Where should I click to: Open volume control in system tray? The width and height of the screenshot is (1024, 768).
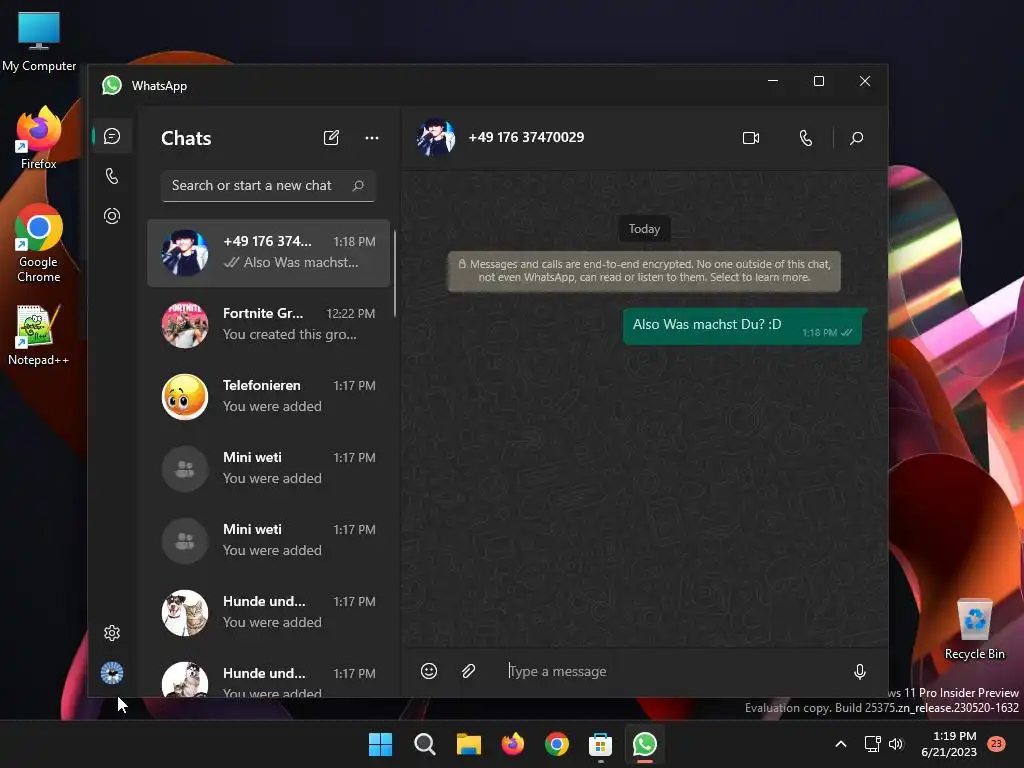tap(896, 744)
